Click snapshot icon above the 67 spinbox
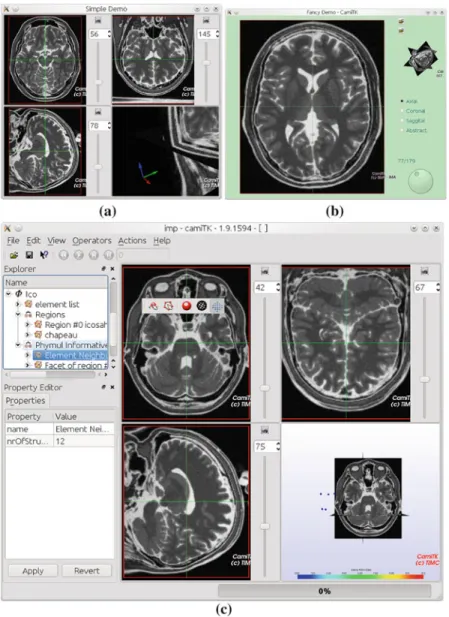Screen dimensions: 449x617 tap(424, 271)
